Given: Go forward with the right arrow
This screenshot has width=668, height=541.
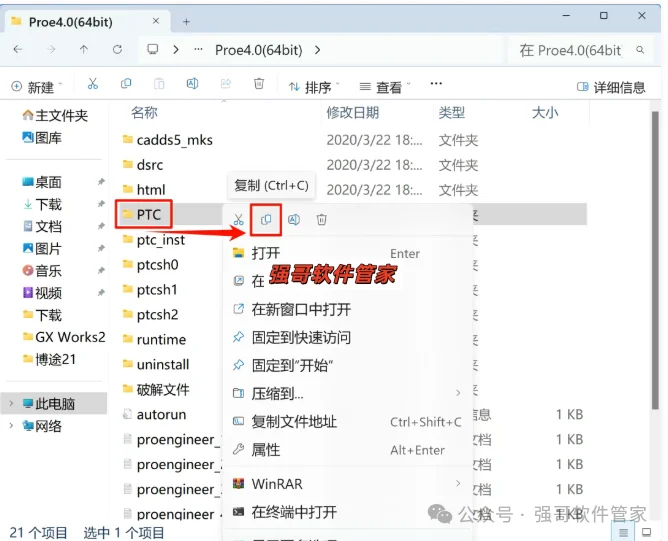Looking at the screenshot, I should [51, 50].
